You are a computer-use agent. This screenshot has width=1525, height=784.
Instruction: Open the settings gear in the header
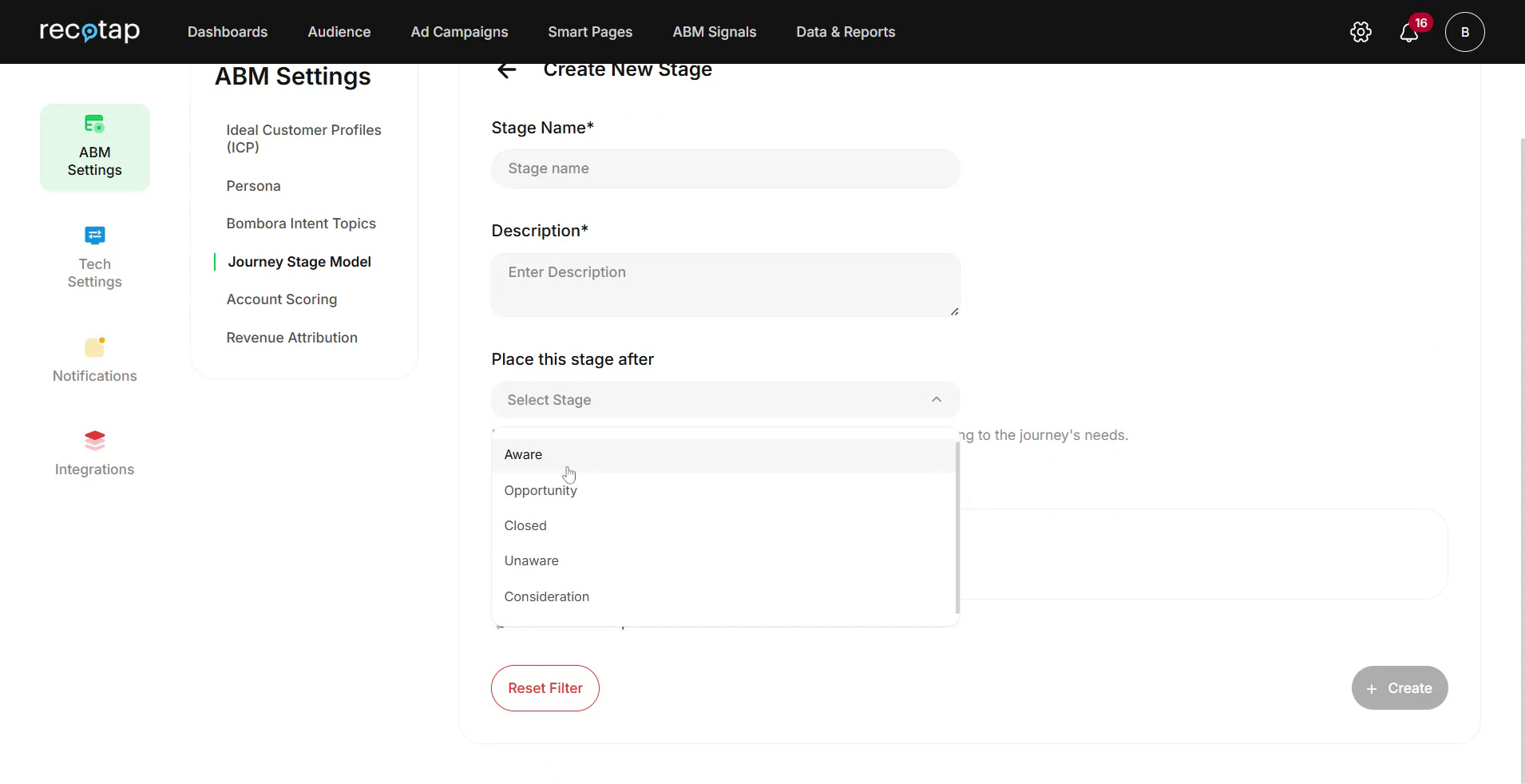click(1361, 32)
